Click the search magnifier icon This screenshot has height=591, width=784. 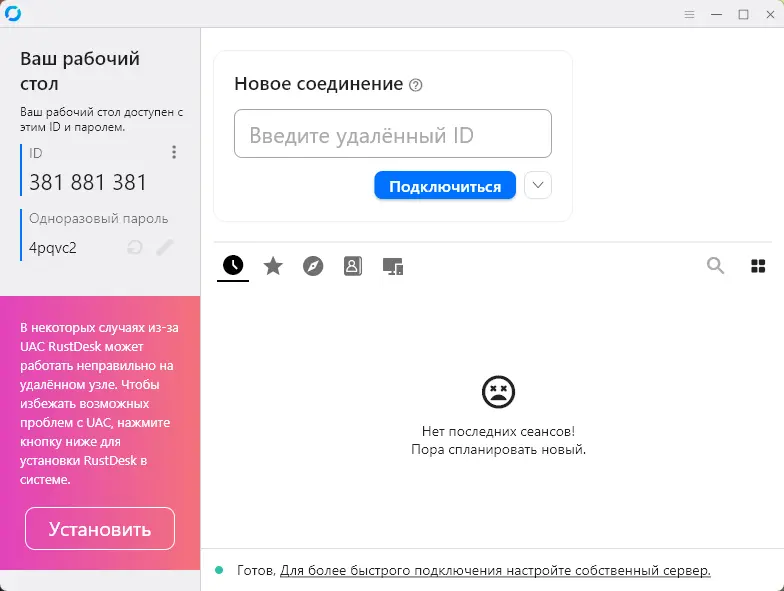pos(716,266)
